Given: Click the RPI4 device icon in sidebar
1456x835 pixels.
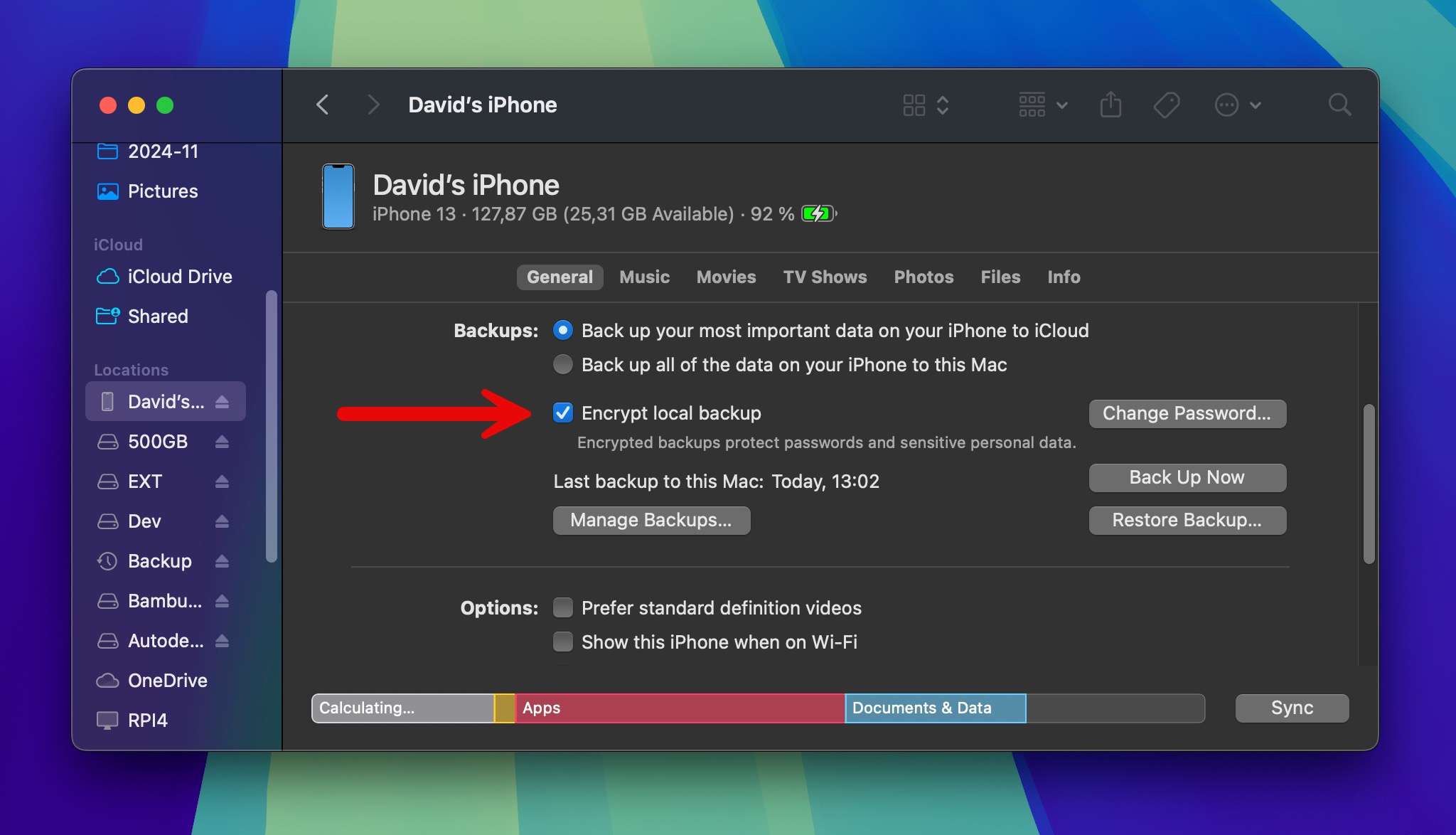Looking at the screenshot, I should pyautogui.click(x=108, y=720).
